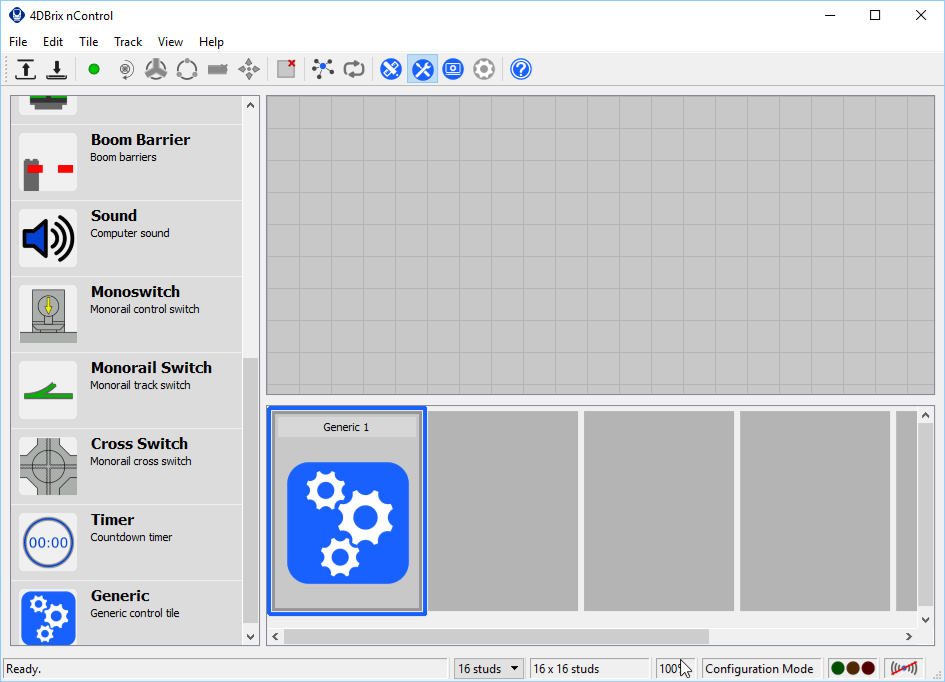Click the blue monitor mode icon
Image resolution: width=945 pixels, height=682 pixels.
pos(453,69)
